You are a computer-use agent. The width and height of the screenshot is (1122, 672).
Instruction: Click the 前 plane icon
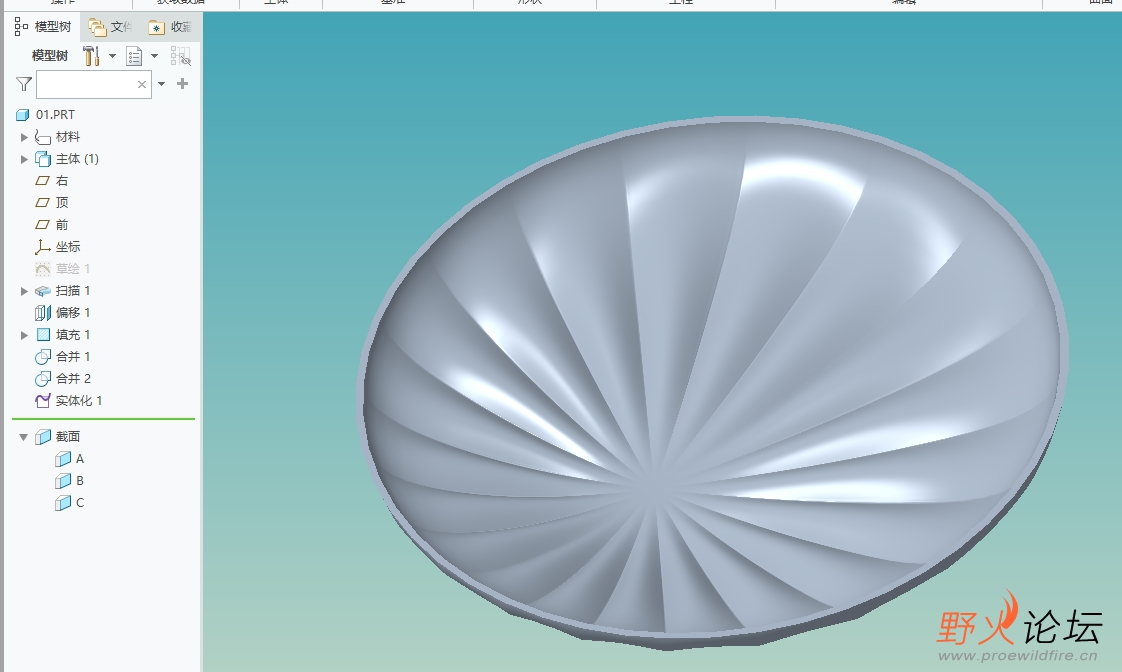[x=42, y=225]
